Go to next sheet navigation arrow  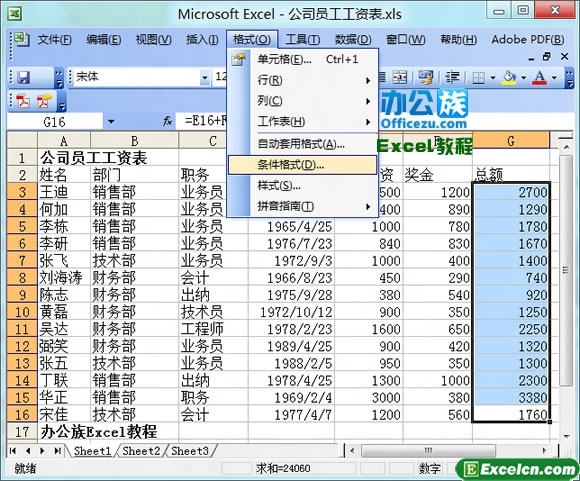[42, 451]
